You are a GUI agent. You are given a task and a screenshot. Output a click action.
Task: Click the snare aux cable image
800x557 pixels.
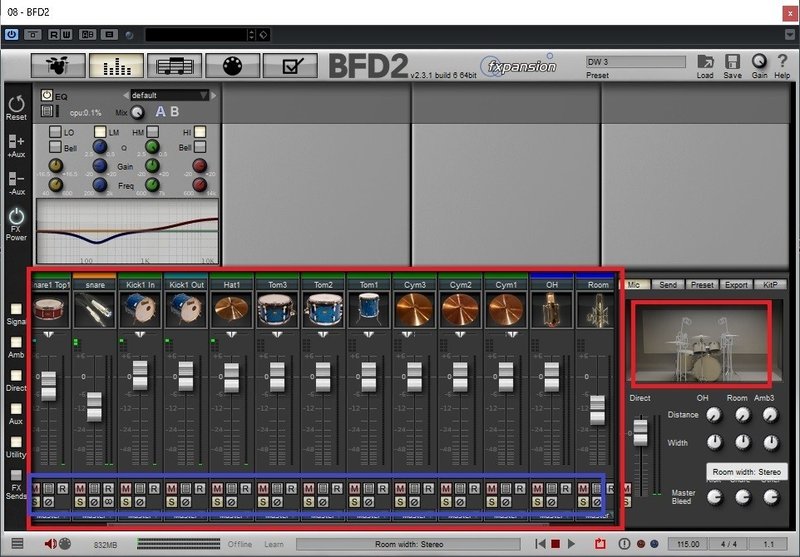pos(94,310)
